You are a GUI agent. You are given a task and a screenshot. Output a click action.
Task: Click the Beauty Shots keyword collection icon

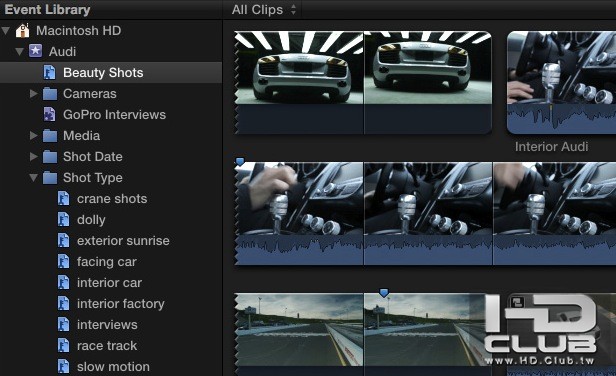coord(49,72)
